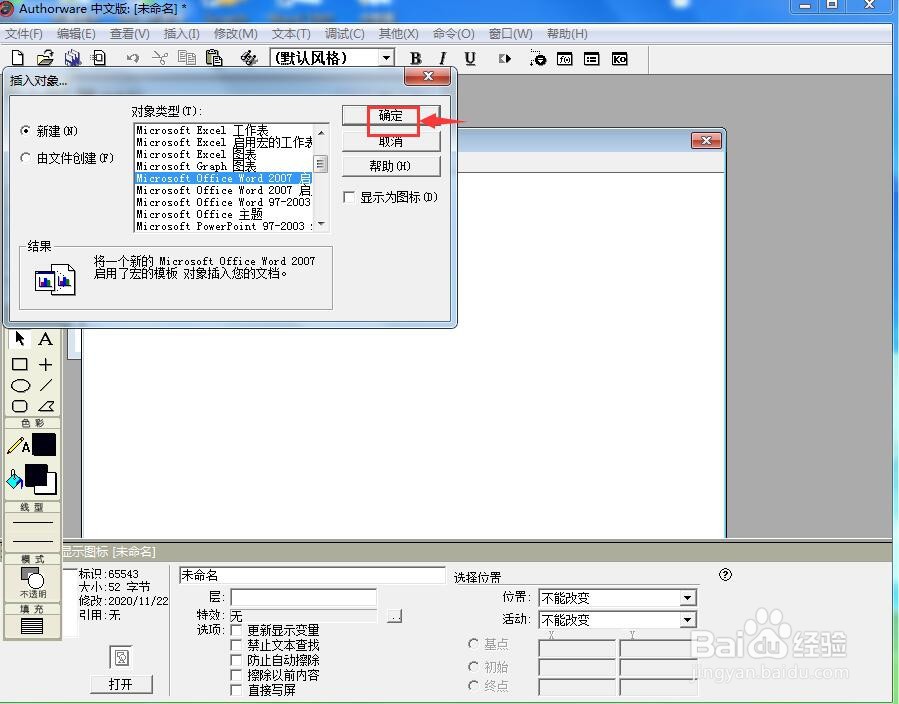899x704 pixels.
Task: Click the Paste clipboard icon
Action: point(214,58)
